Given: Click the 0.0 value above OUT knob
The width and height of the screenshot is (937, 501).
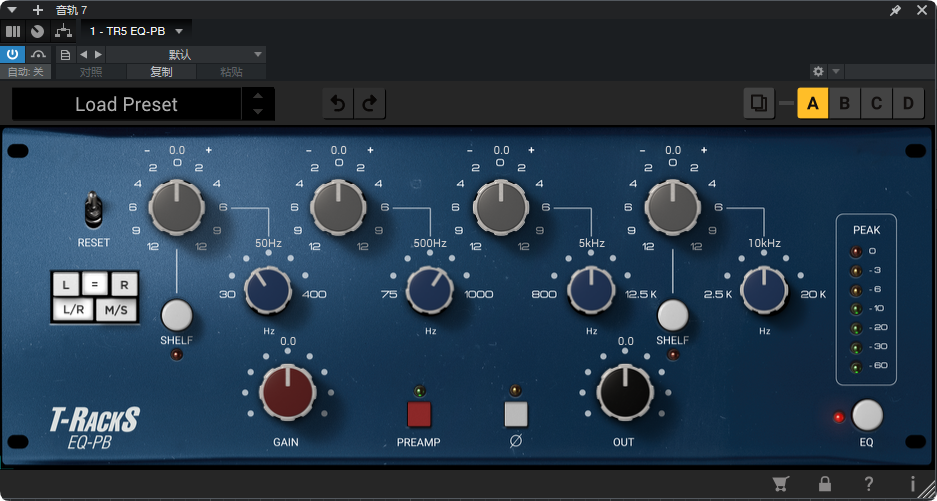Looking at the screenshot, I should tap(626, 341).
